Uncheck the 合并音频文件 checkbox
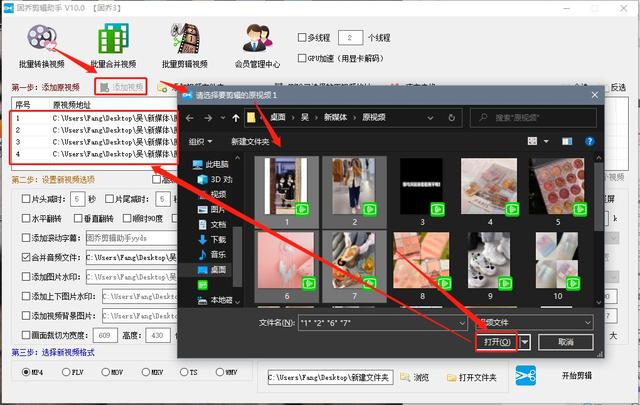Screen dimensions: 640x405 (26, 257)
